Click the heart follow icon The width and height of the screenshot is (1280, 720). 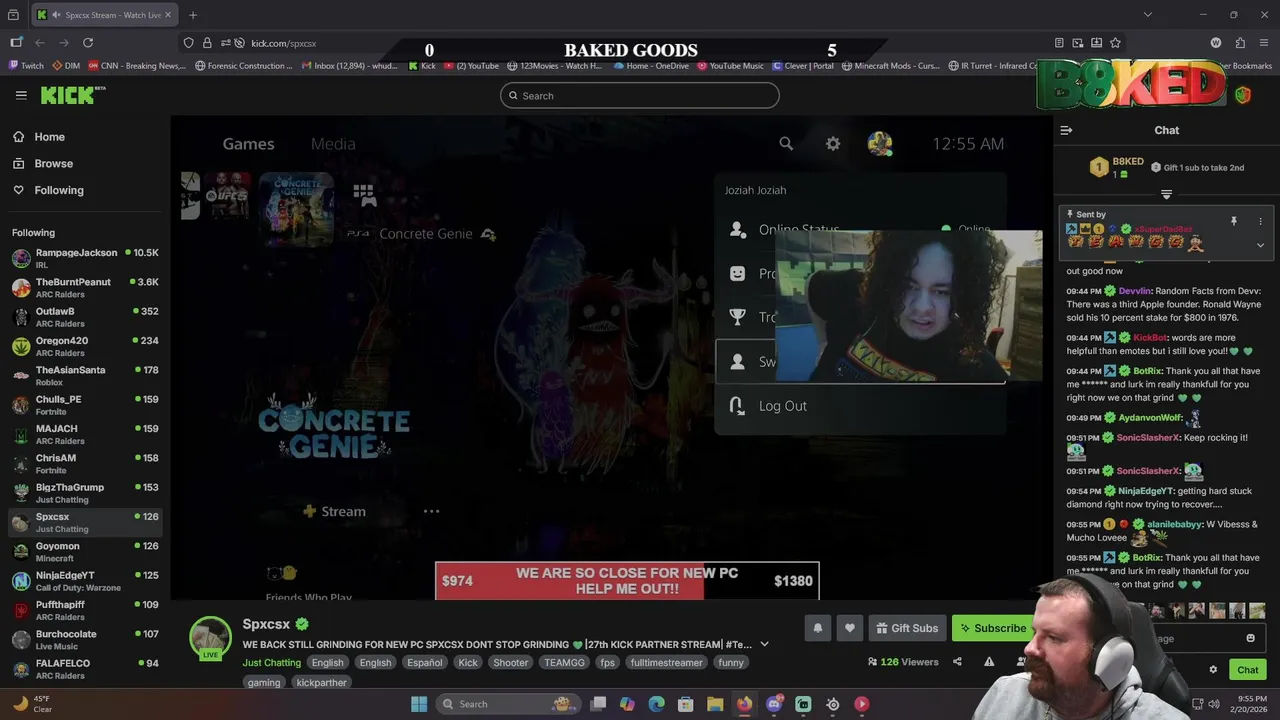(850, 628)
